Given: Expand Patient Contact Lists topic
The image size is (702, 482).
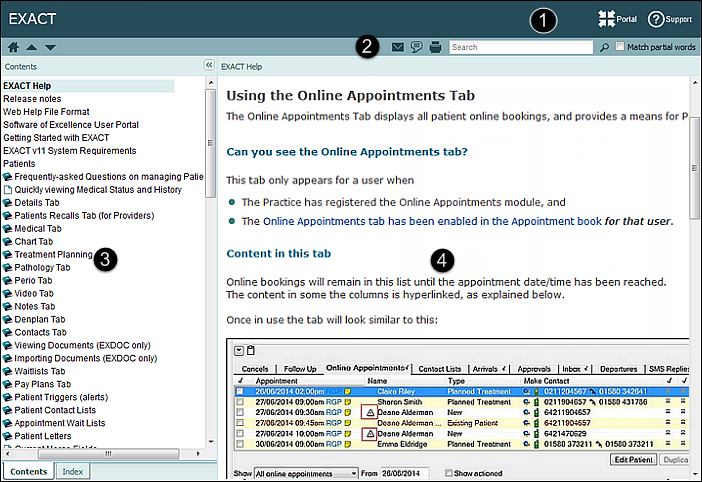Looking at the screenshot, I should (x=55, y=410).
